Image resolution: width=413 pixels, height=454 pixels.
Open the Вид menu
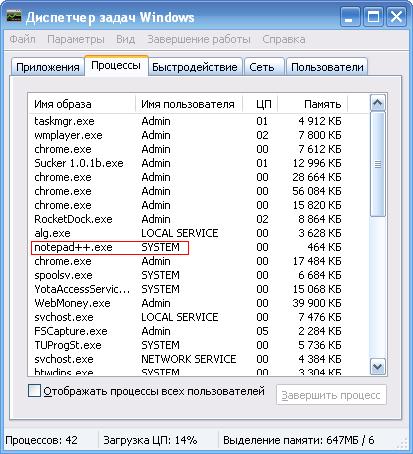click(x=125, y=39)
